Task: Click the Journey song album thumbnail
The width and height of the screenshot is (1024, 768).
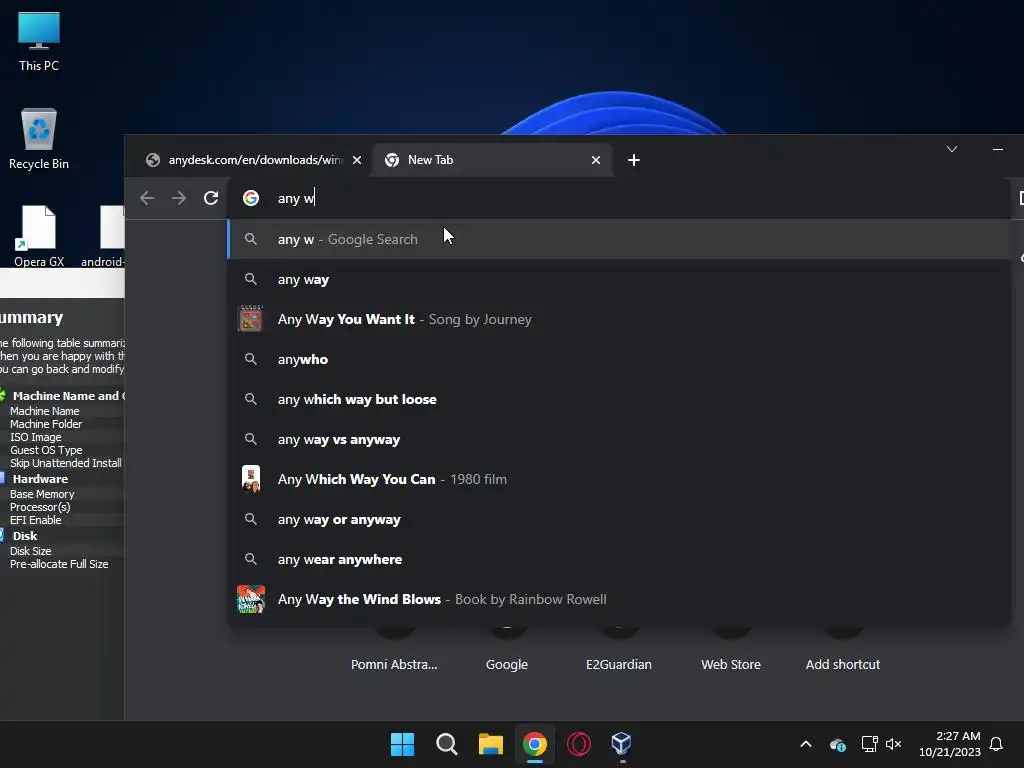Action: 251,319
